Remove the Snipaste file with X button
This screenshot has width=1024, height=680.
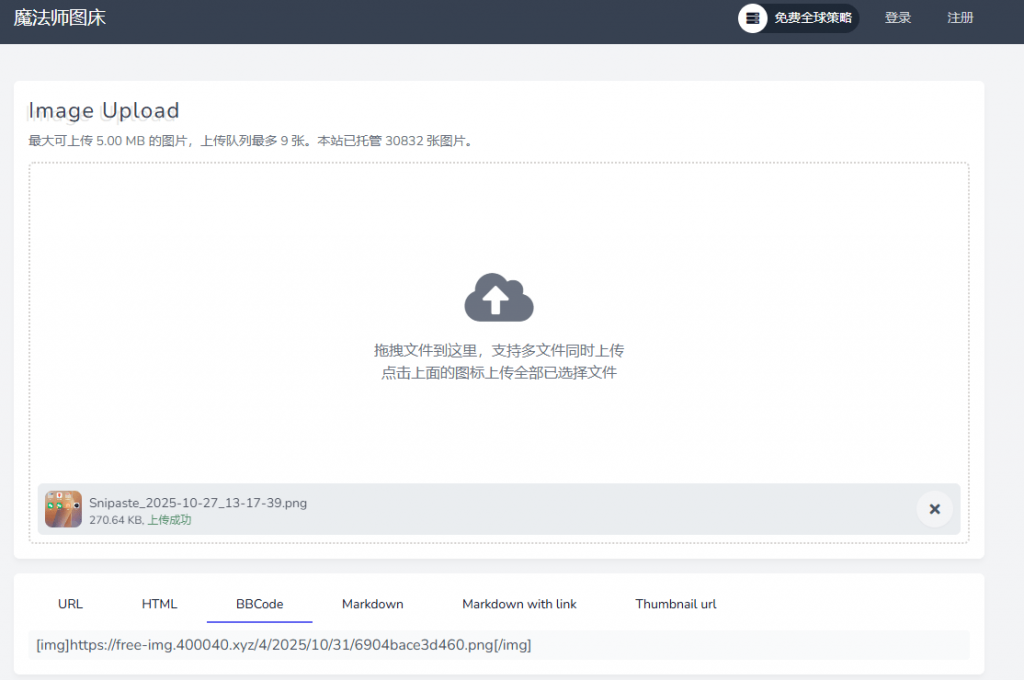coord(934,509)
